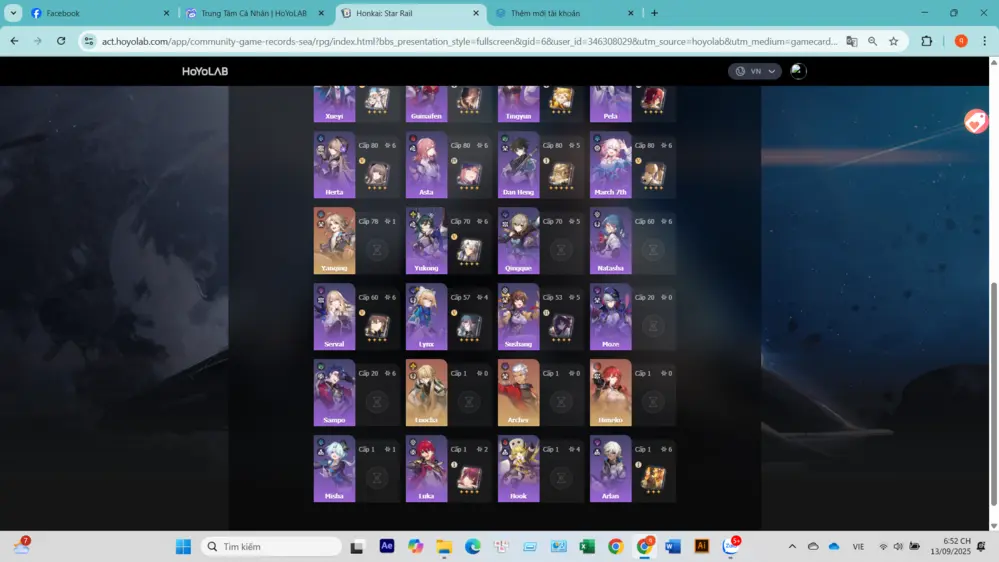Open the zoom magnifier icon in address bar
999x562 pixels.
873,41
